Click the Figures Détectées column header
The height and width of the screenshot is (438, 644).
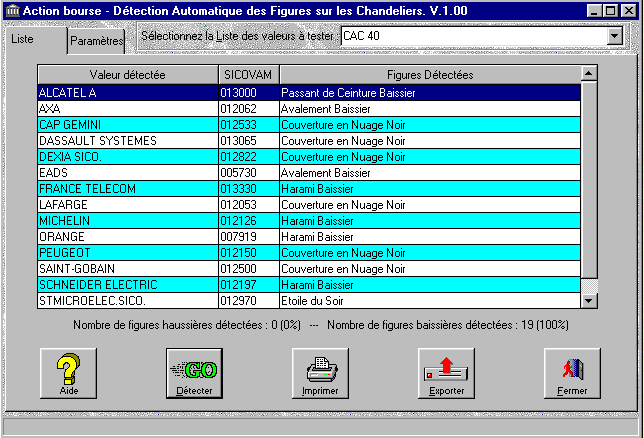coord(430,75)
